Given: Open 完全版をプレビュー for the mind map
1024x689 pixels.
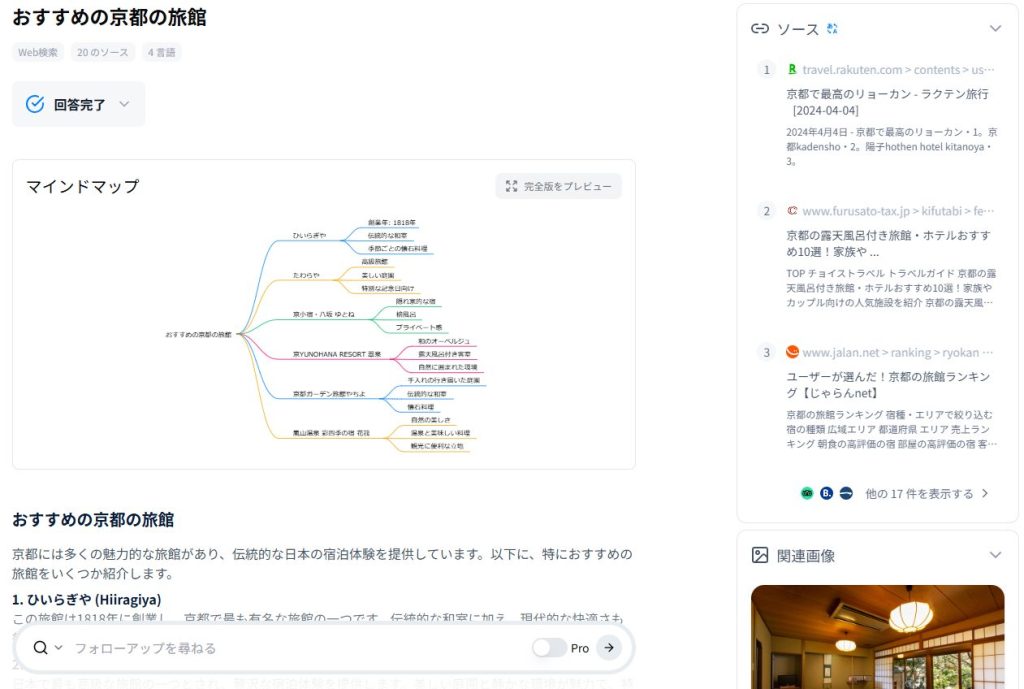Looking at the screenshot, I should click(558, 186).
